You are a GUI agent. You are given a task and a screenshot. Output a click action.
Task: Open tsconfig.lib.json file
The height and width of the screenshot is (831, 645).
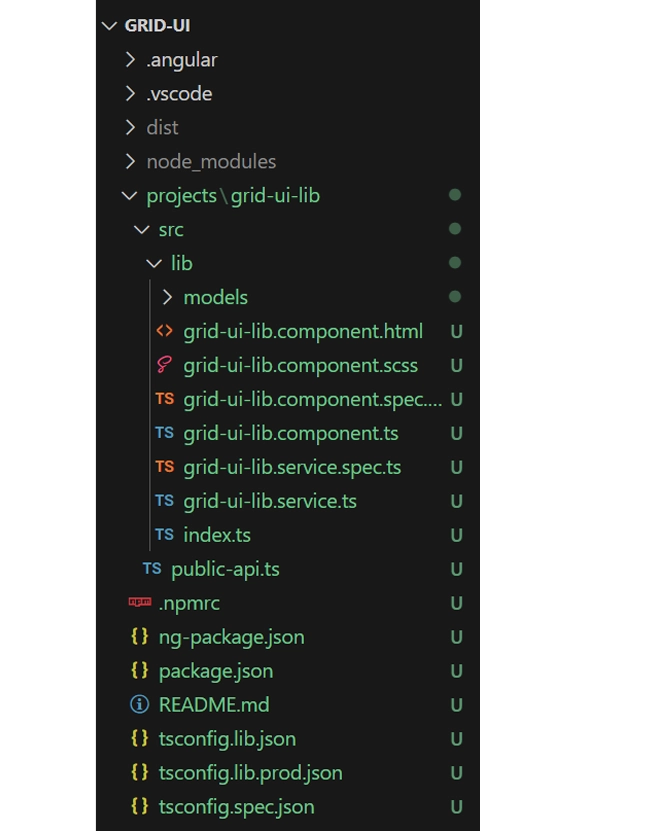[x=227, y=739]
